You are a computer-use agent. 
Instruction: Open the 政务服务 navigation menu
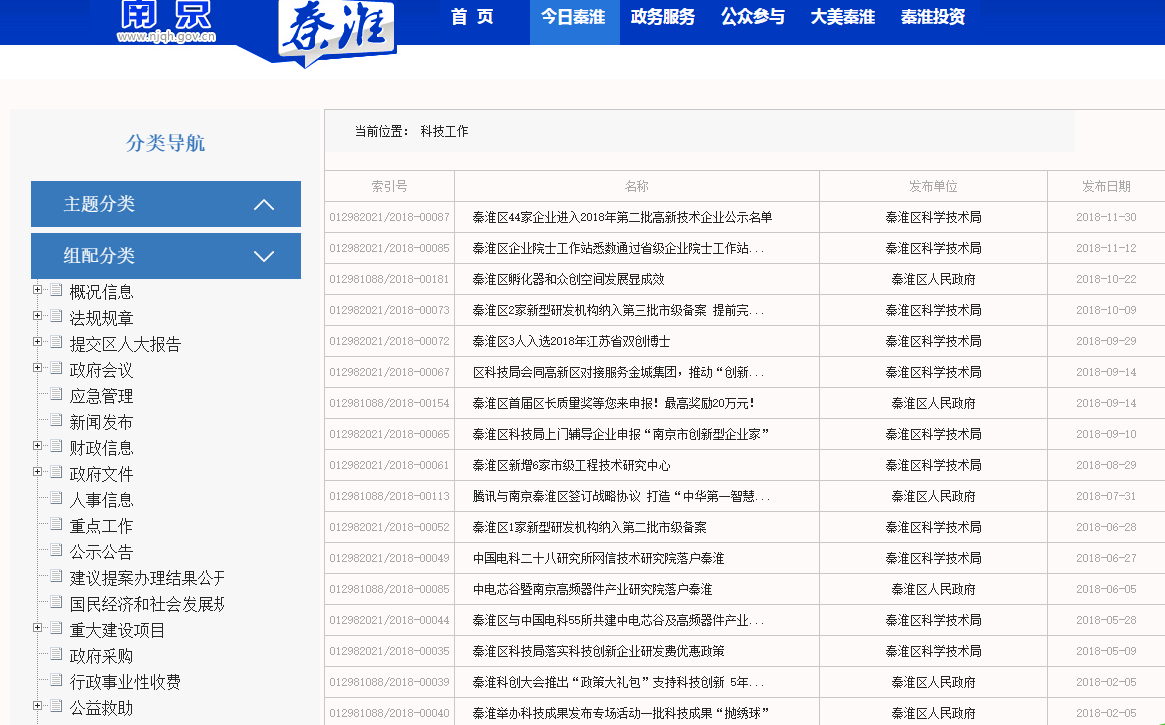[x=662, y=17]
